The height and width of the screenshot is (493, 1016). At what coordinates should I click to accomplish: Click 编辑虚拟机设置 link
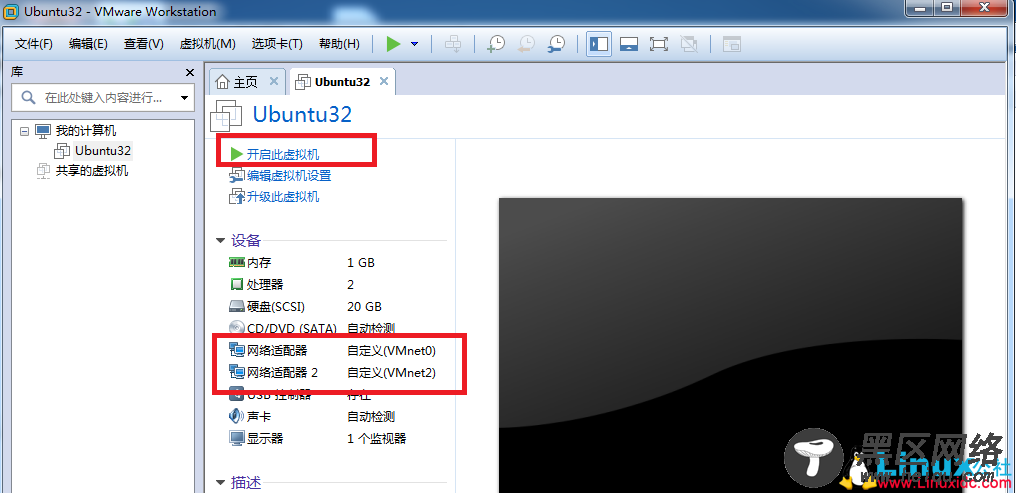(288, 176)
